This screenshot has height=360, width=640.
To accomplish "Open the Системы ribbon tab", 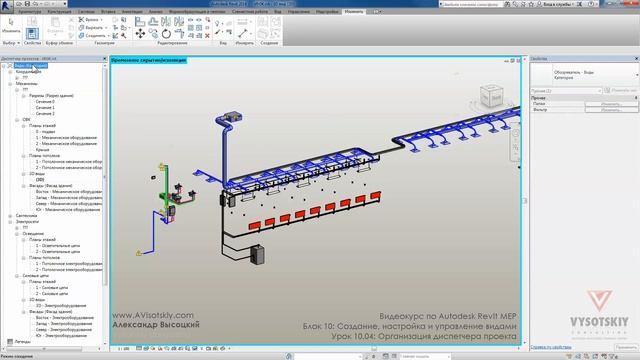I will point(86,12).
